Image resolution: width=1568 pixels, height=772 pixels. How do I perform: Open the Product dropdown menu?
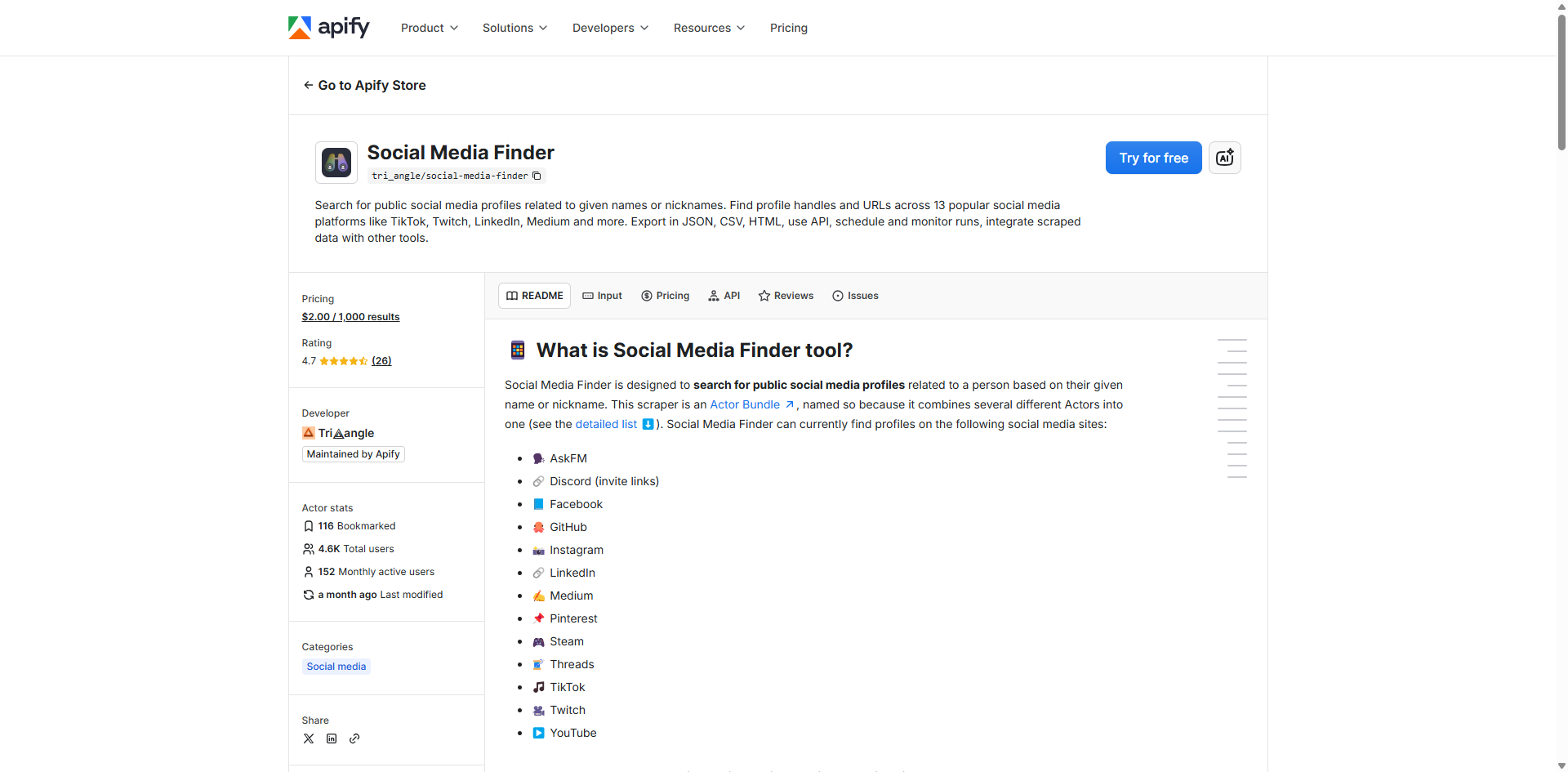429,27
